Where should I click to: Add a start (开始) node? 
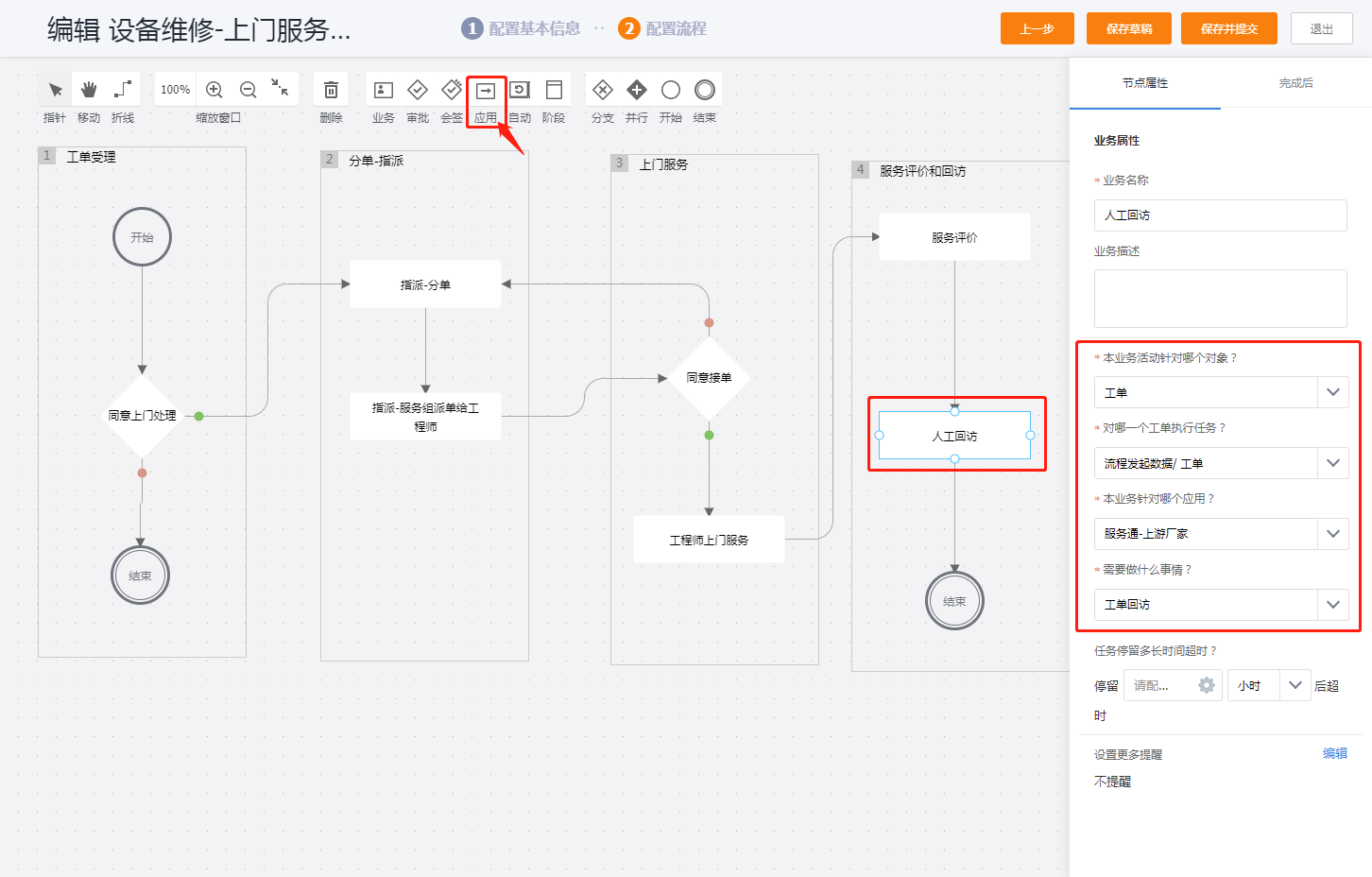point(671,90)
